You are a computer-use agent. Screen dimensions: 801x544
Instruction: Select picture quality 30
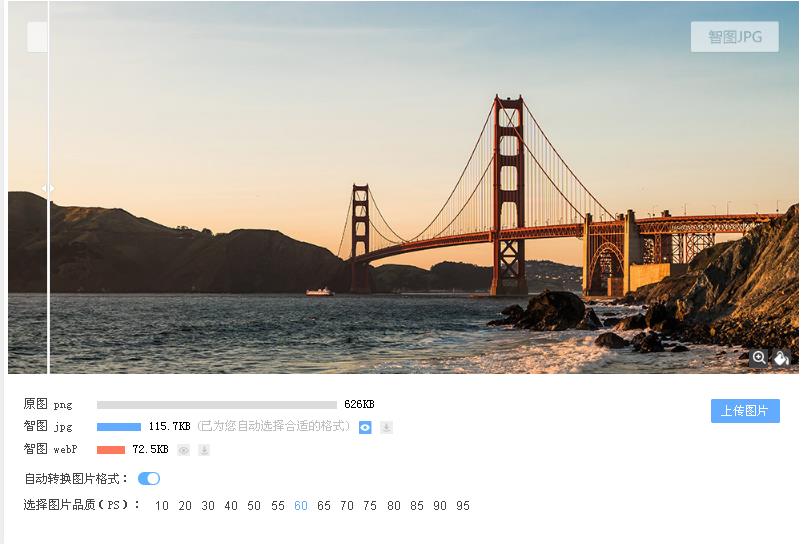[x=207, y=506]
